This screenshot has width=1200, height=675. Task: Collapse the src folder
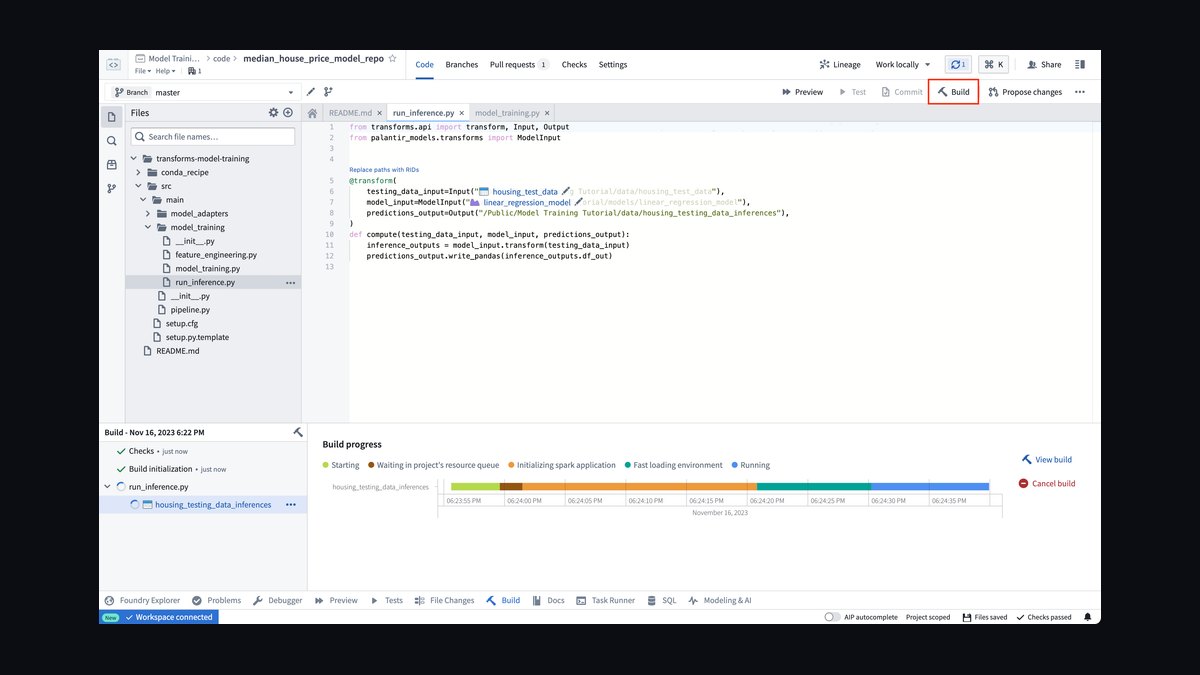(139, 186)
